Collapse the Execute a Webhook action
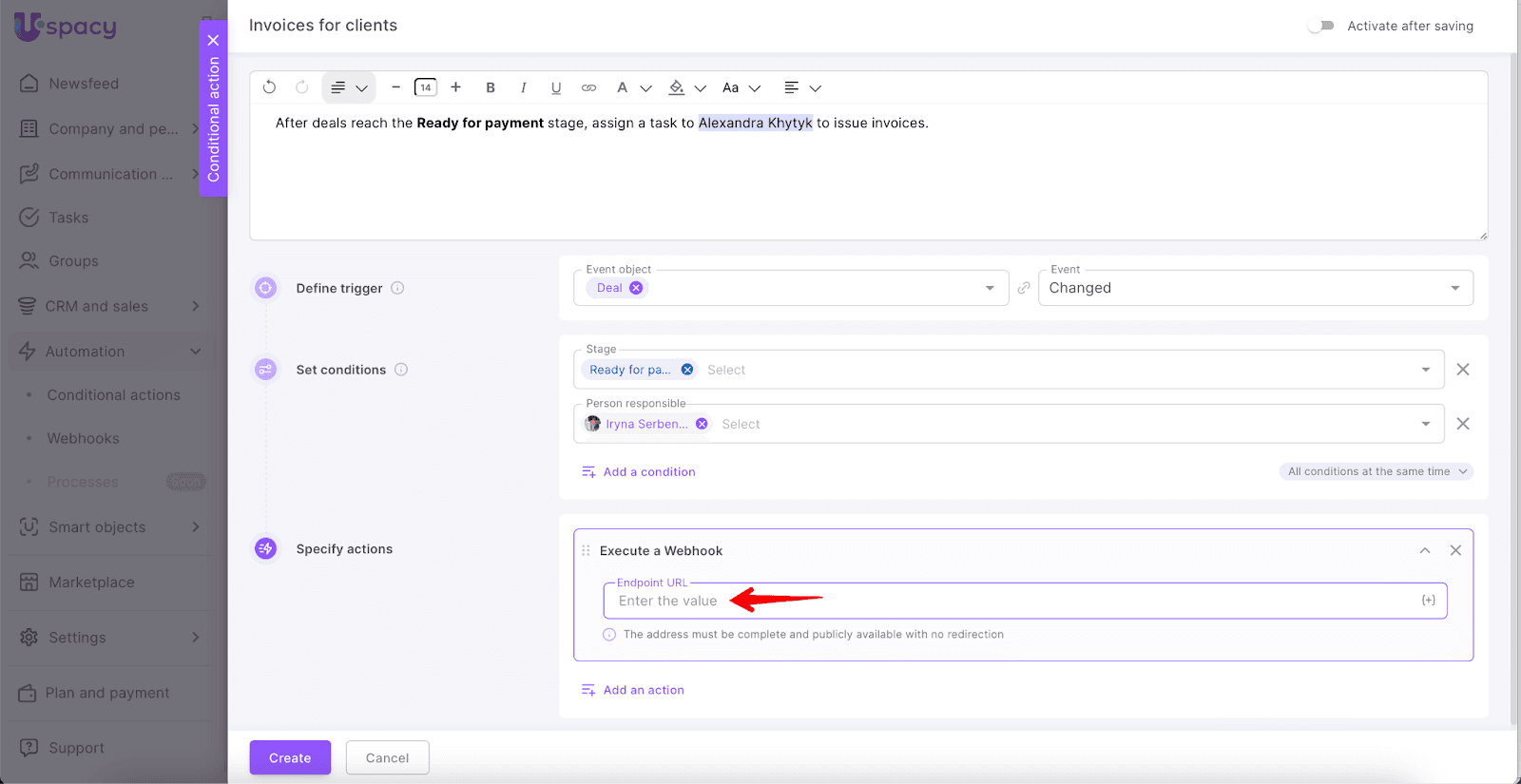The width and height of the screenshot is (1521, 784). coord(1425,550)
